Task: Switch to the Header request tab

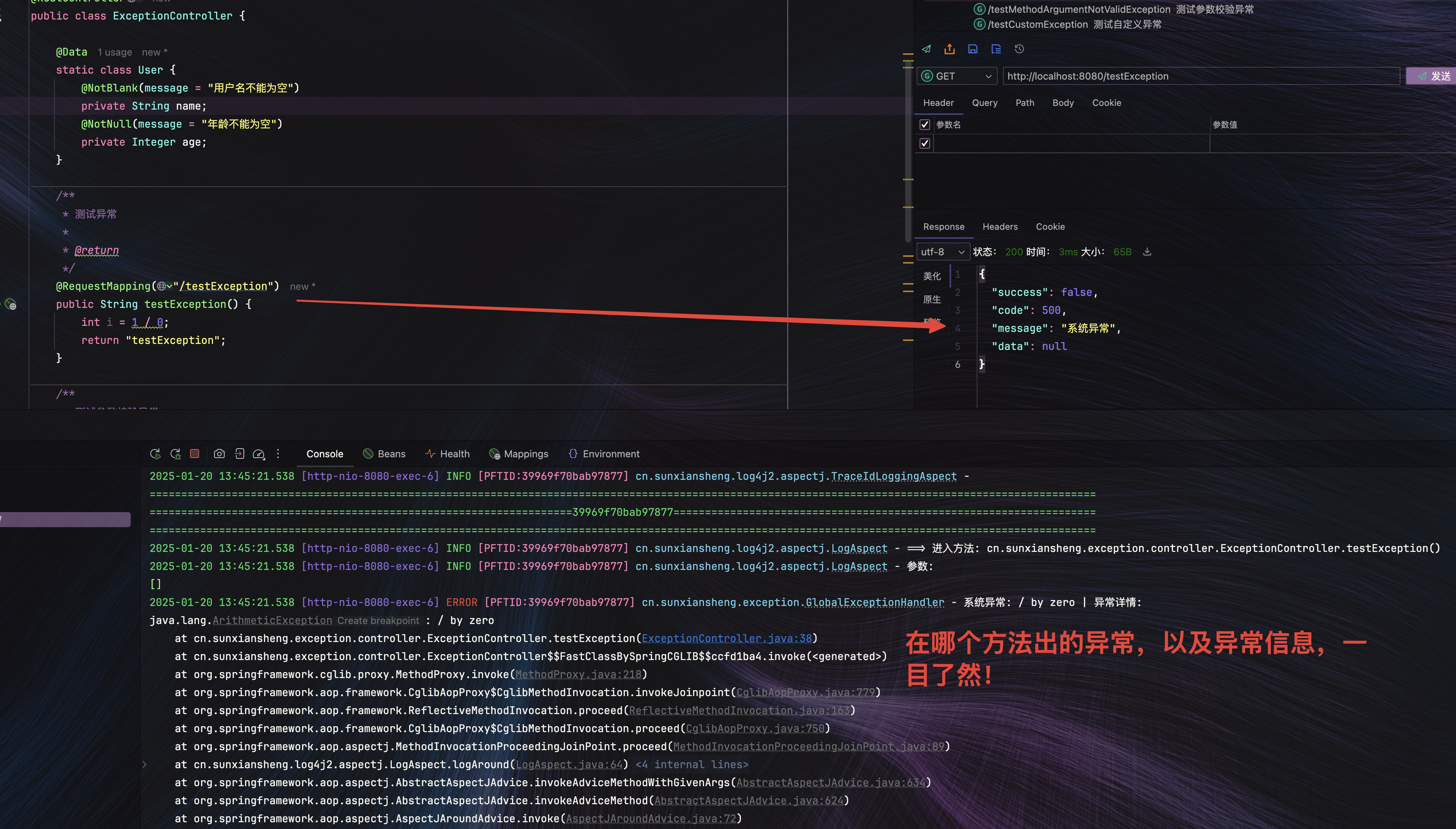Action: point(938,103)
